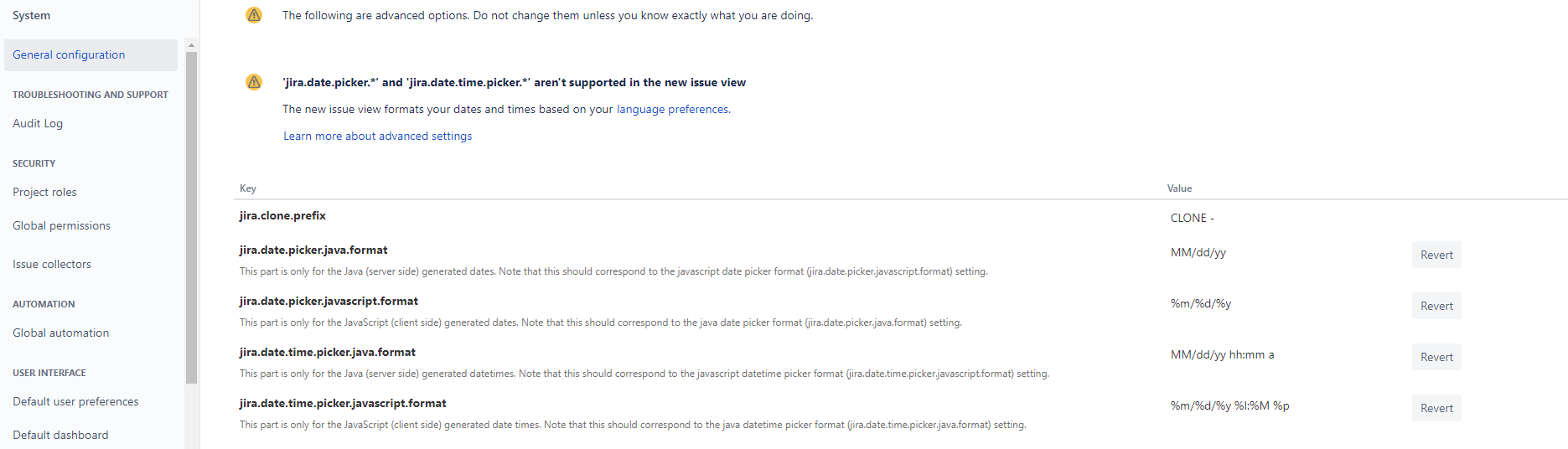The width and height of the screenshot is (1568, 449).
Task: Click the sidebar scroll up arrow
Action: [x=191, y=45]
